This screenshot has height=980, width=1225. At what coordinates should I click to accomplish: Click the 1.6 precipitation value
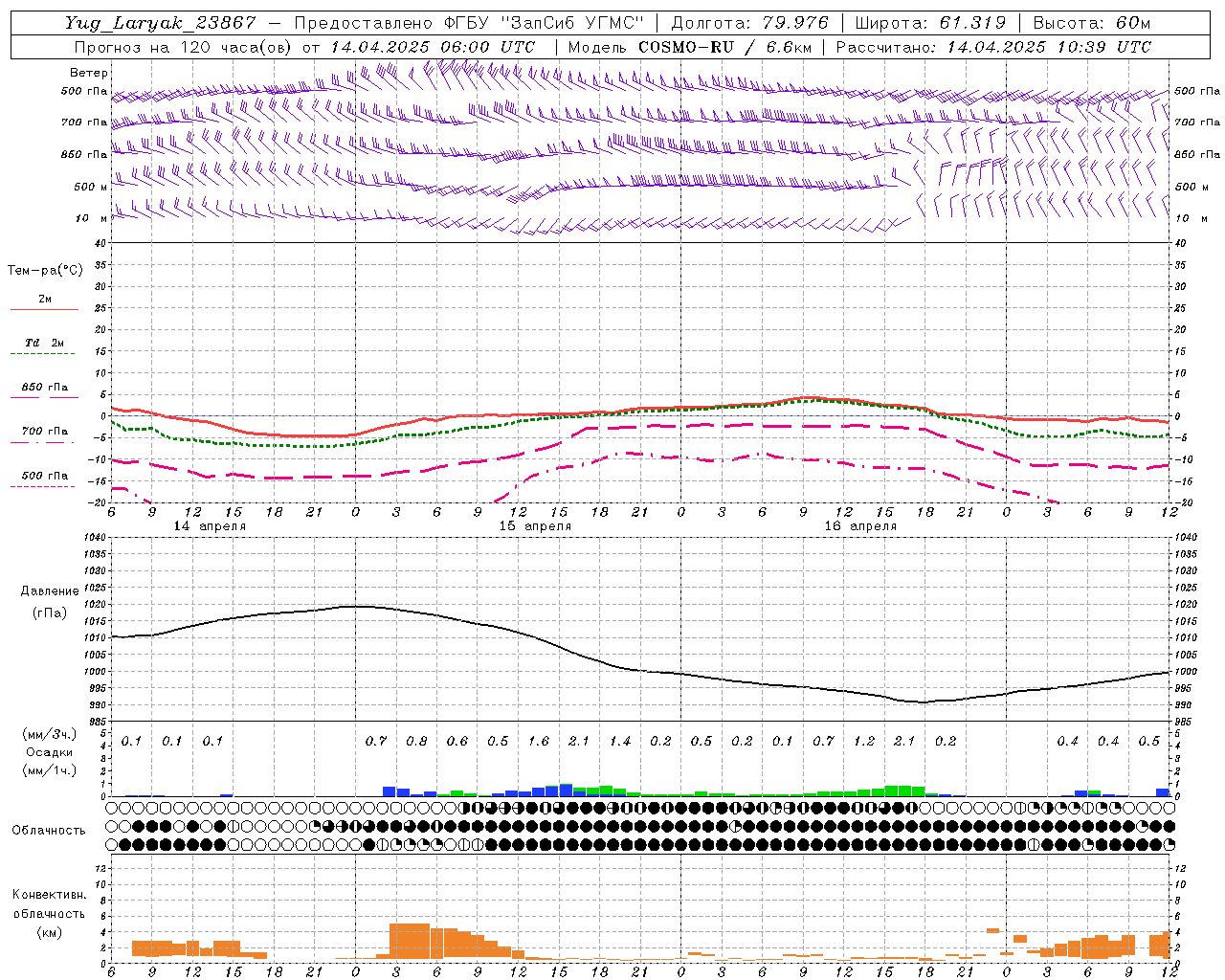click(539, 741)
